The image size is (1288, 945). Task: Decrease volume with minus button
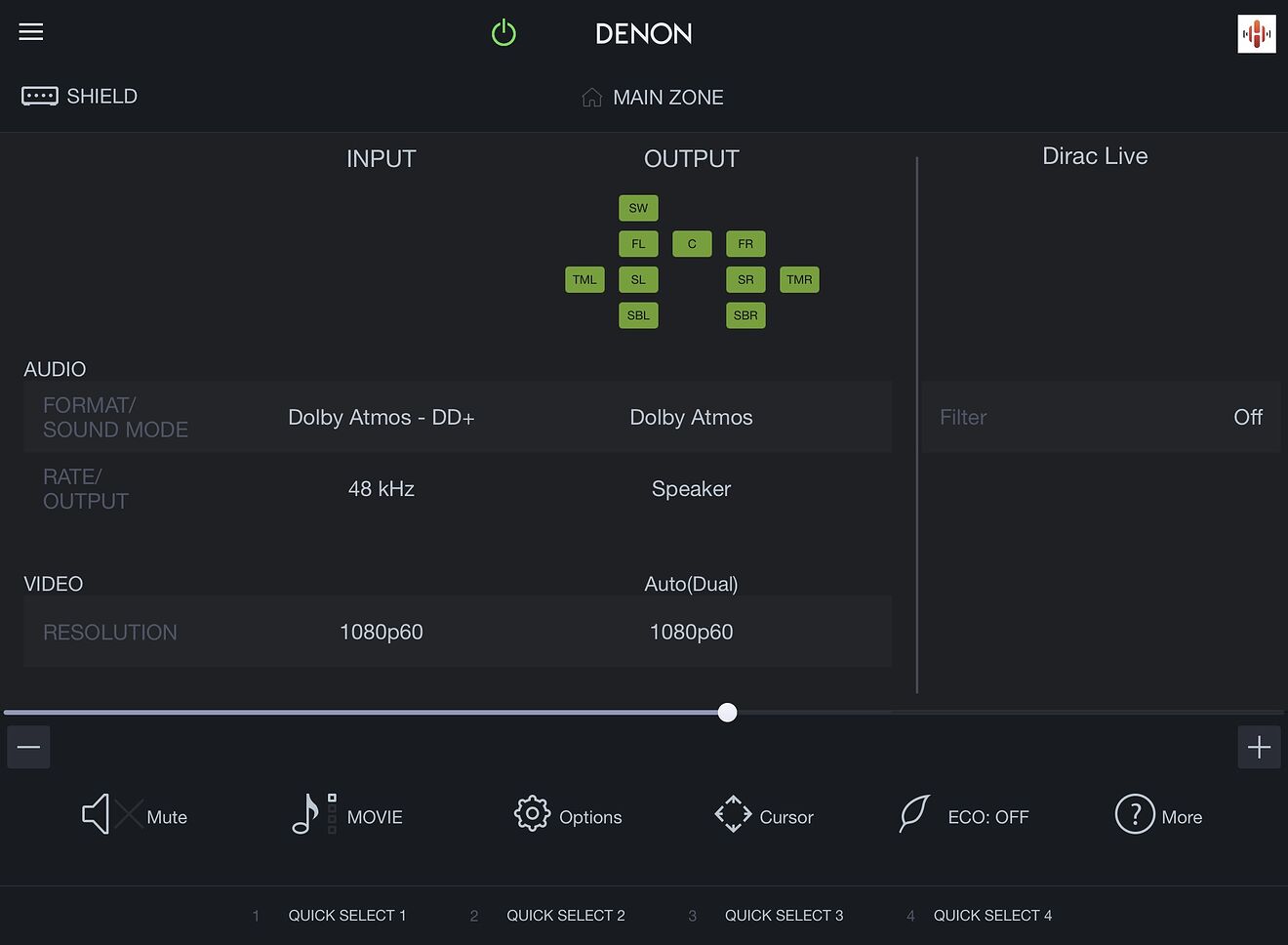[x=29, y=748]
